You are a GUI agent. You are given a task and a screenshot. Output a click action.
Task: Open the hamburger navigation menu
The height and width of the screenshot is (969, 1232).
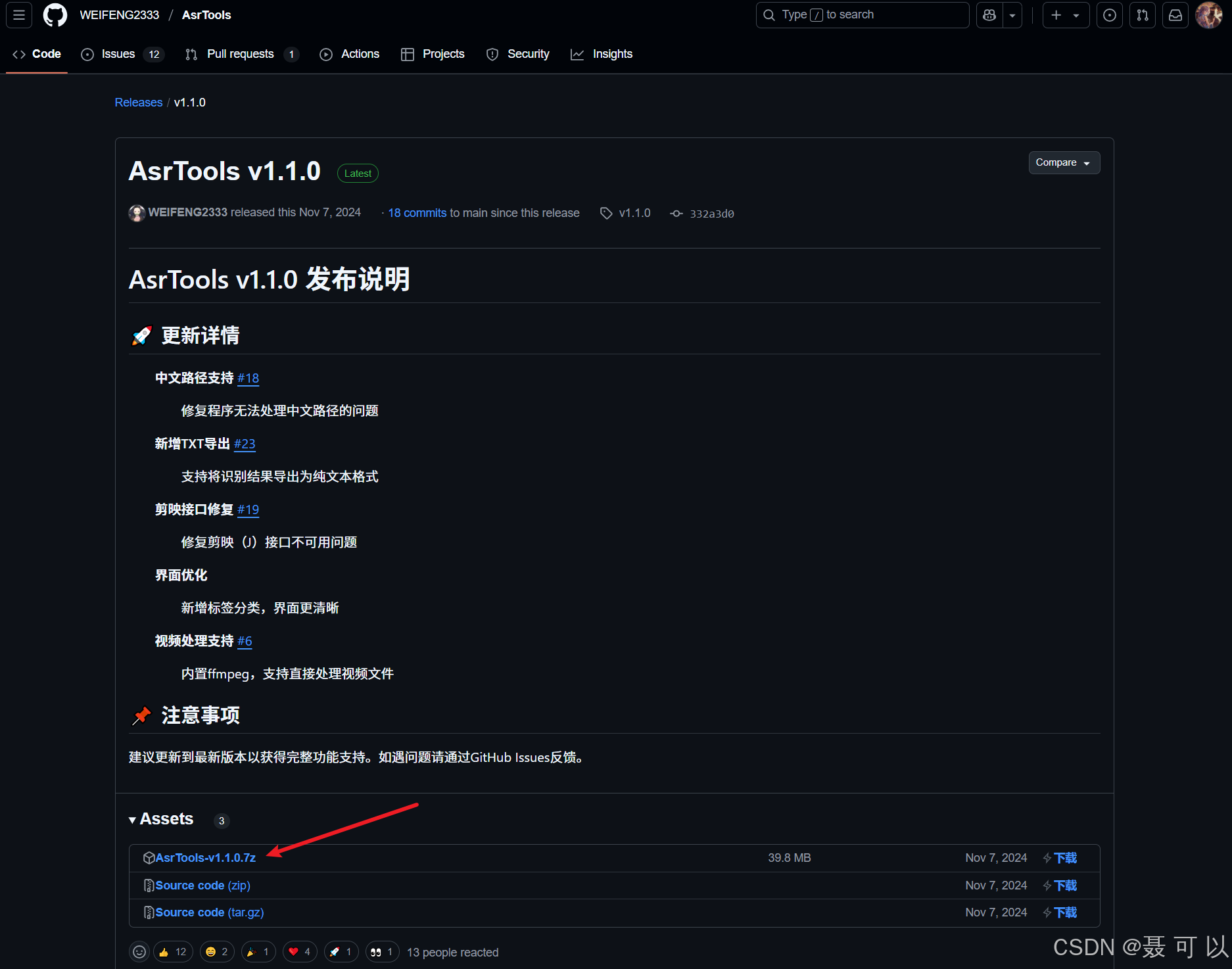tap(19, 15)
